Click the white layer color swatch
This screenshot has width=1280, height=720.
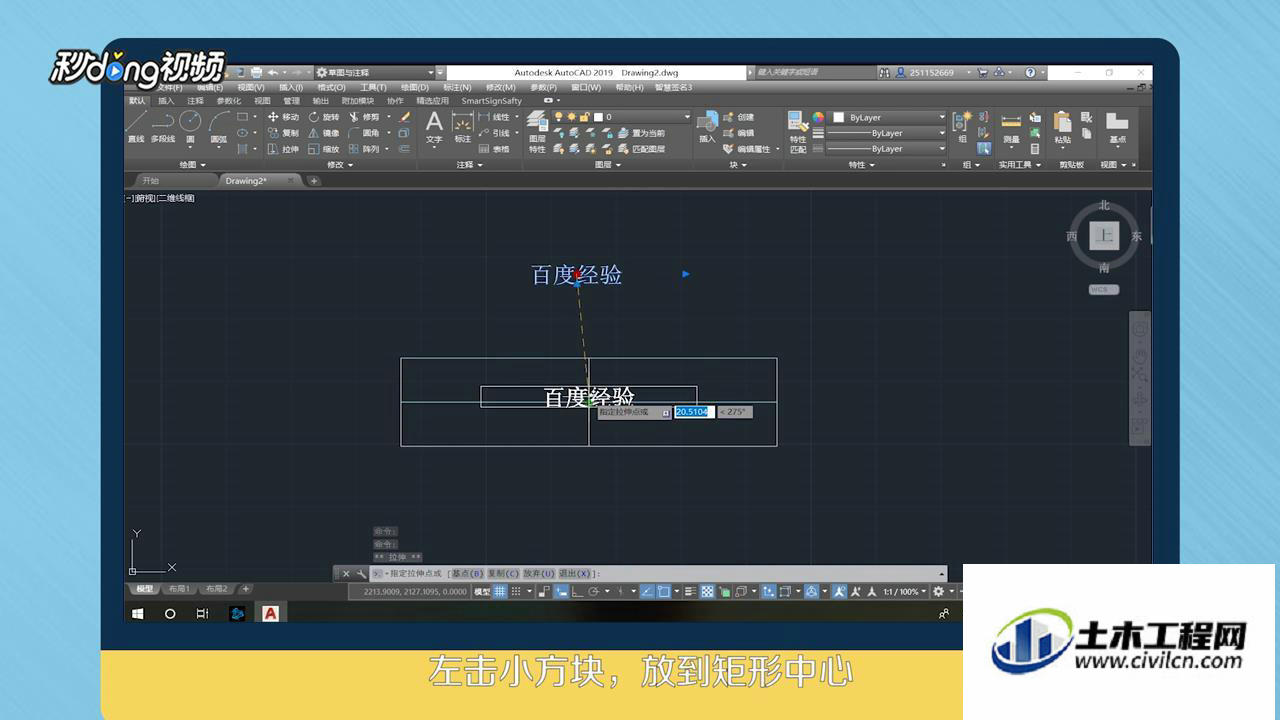(x=597, y=117)
